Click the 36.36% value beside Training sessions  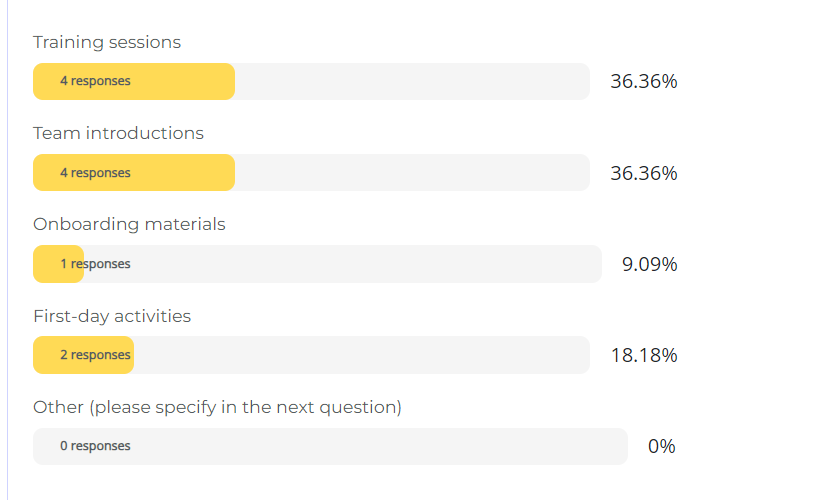coord(644,81)
